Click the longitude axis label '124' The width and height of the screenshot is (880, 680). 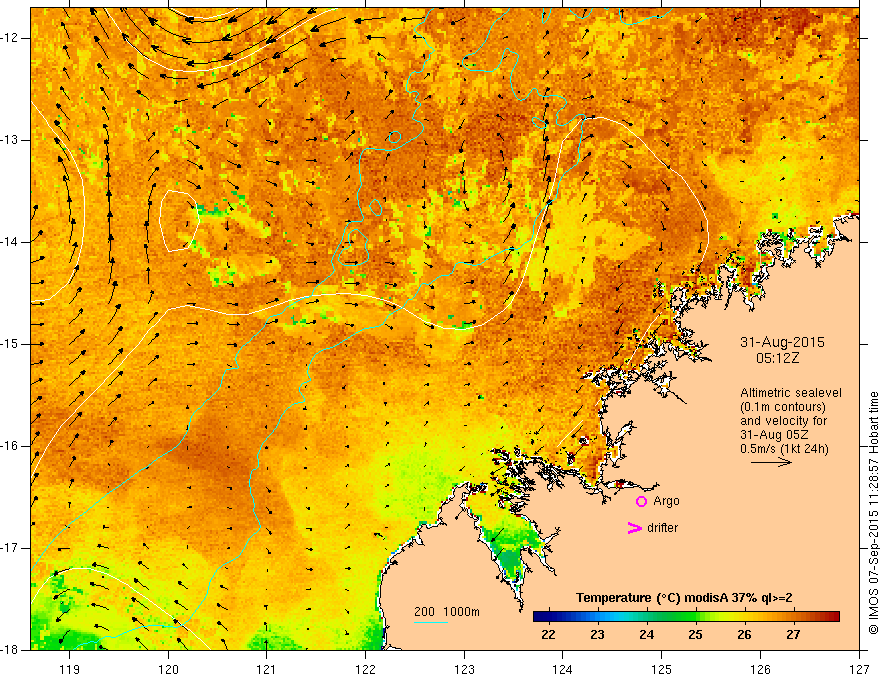[x=563, y=669]
